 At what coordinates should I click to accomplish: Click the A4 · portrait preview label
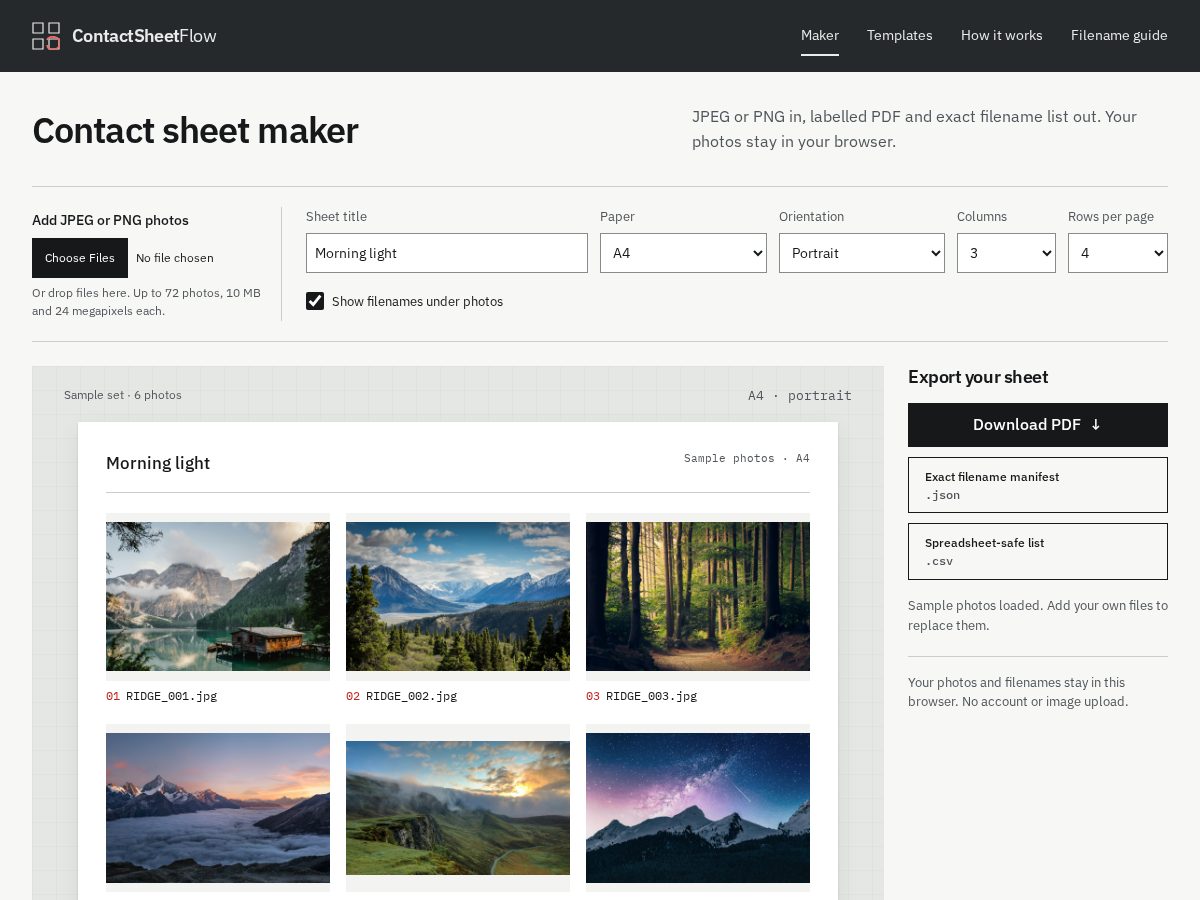click(x=800, y=395)
